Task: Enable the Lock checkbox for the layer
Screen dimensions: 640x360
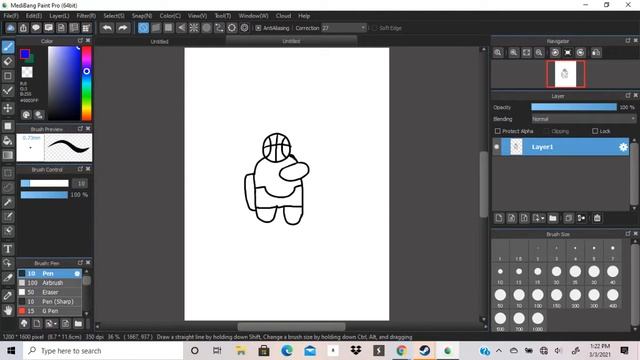Action: [595, 131]
